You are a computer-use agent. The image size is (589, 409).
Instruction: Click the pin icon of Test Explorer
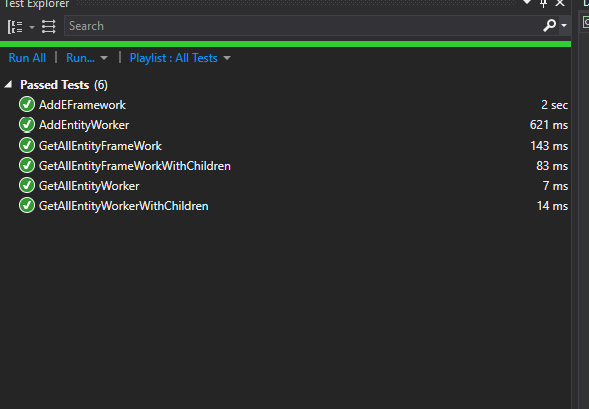click(543, 4)
